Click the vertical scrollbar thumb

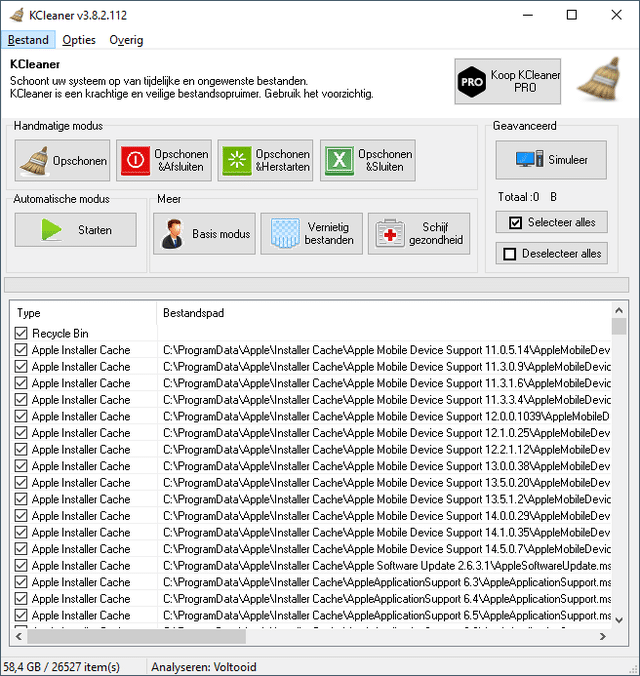pyautogui.click(x=619, y=326)
